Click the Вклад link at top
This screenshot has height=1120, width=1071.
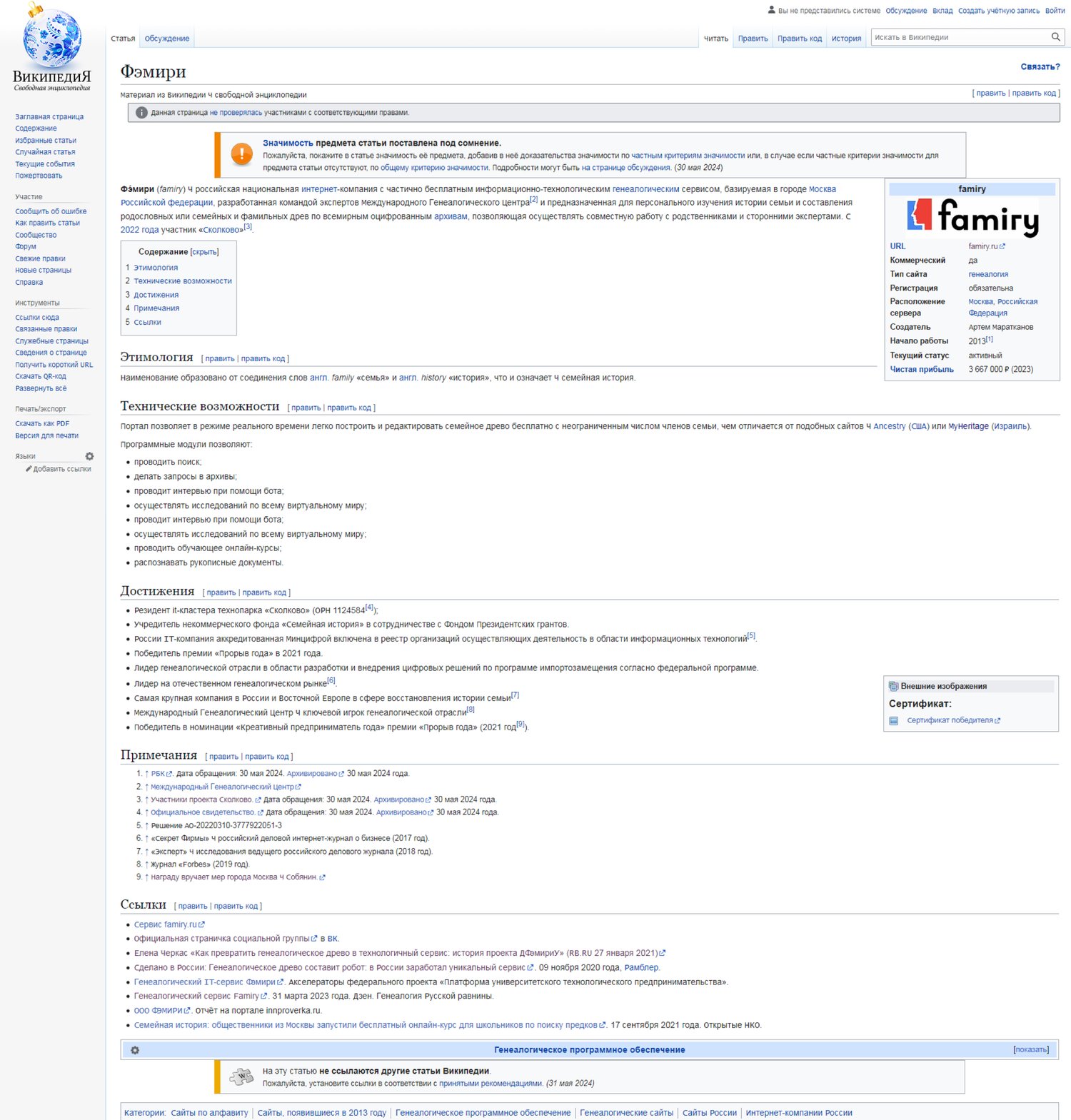tap(942, 11)
